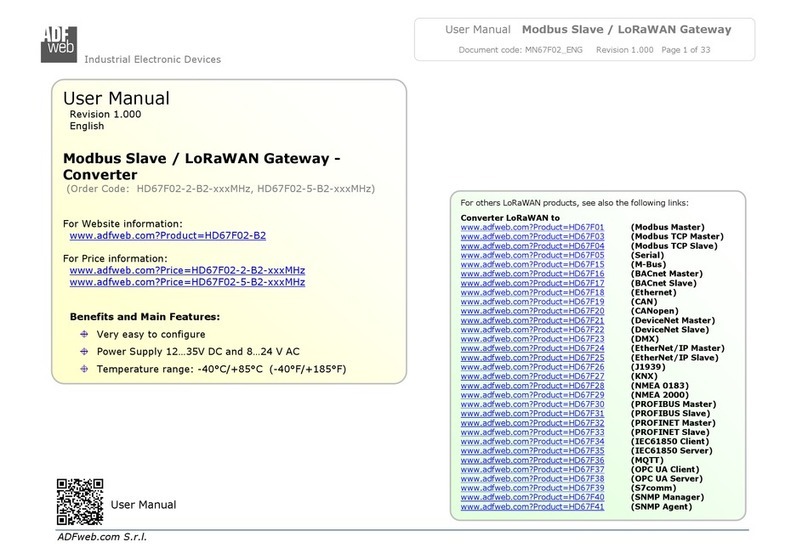Screen dimensions: 808x559
Task: Open the Product=HD67F38 OPC UA Server link
Action: (532, 479)
